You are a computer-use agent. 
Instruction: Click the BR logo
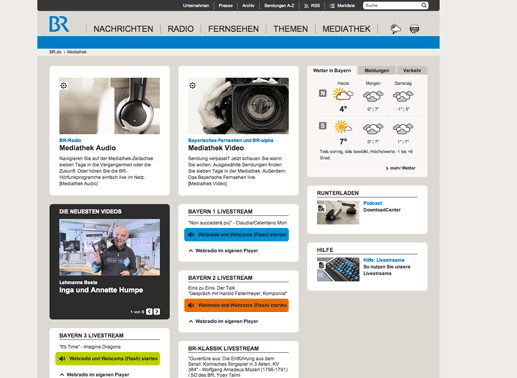coord(59,24)
